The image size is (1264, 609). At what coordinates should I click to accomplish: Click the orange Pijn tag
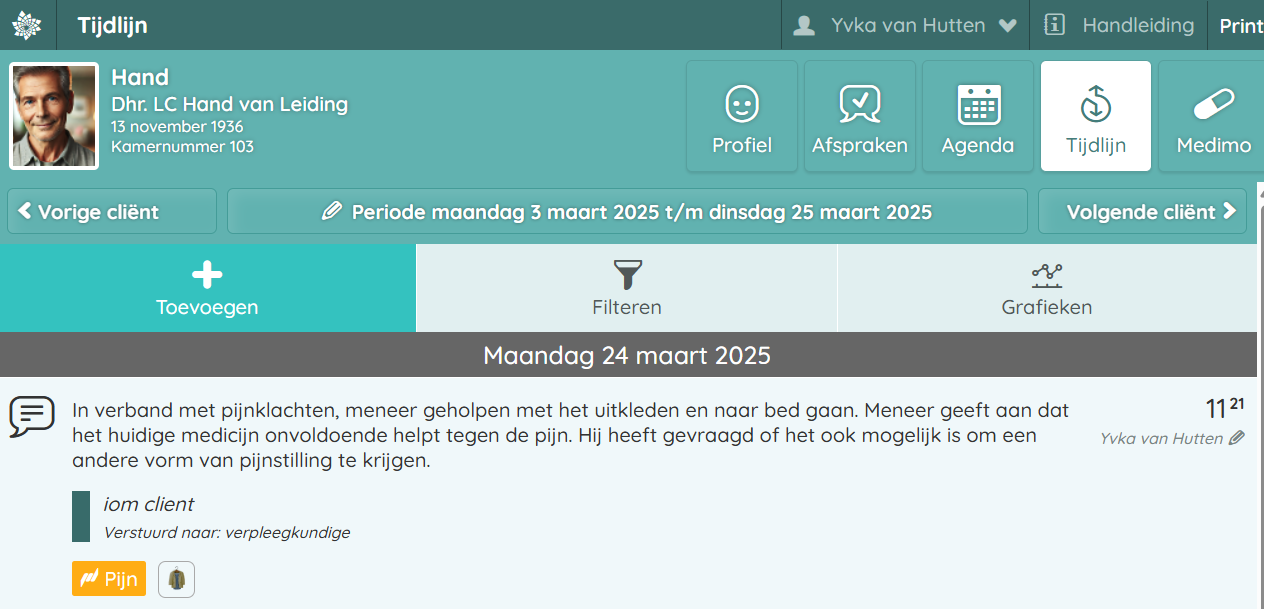109,579
